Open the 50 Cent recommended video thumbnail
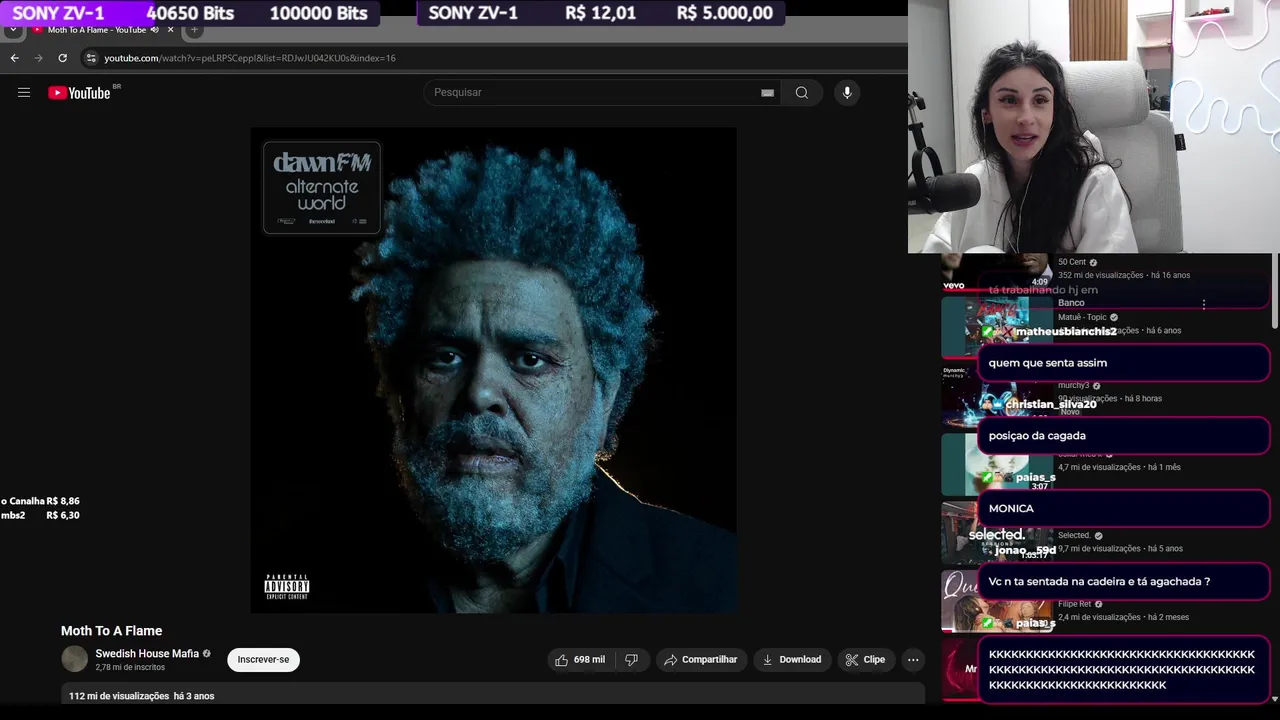The image size is (1280, 720). coord(996,272)
